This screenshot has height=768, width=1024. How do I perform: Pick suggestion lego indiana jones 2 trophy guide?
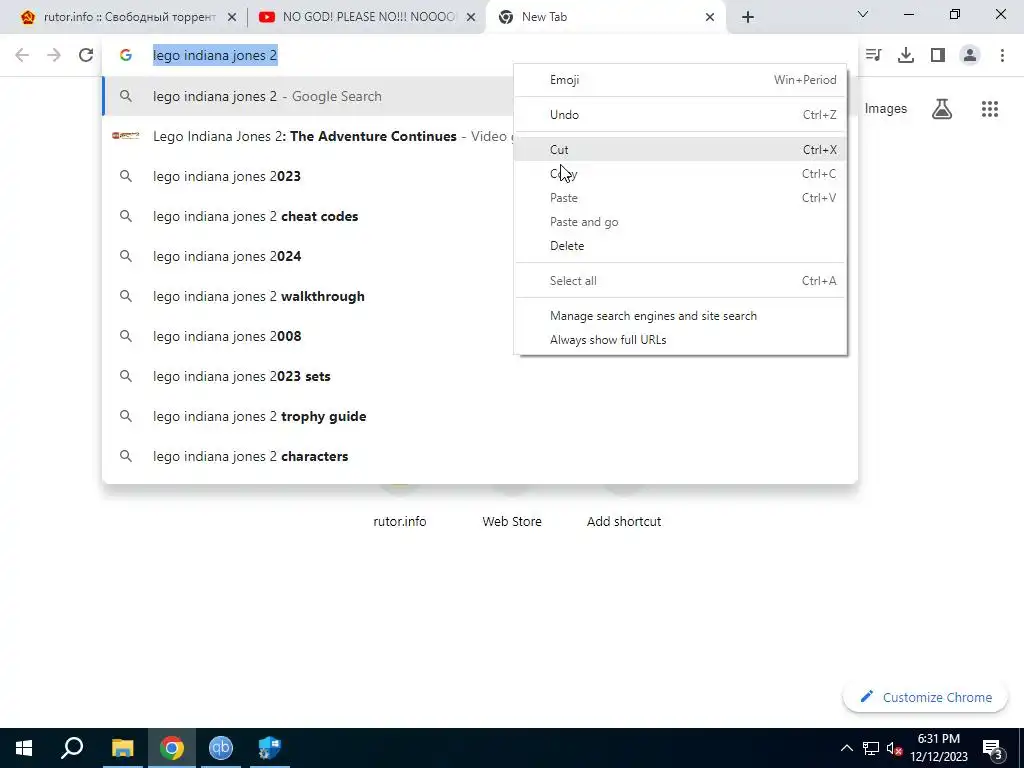point(479,416)
